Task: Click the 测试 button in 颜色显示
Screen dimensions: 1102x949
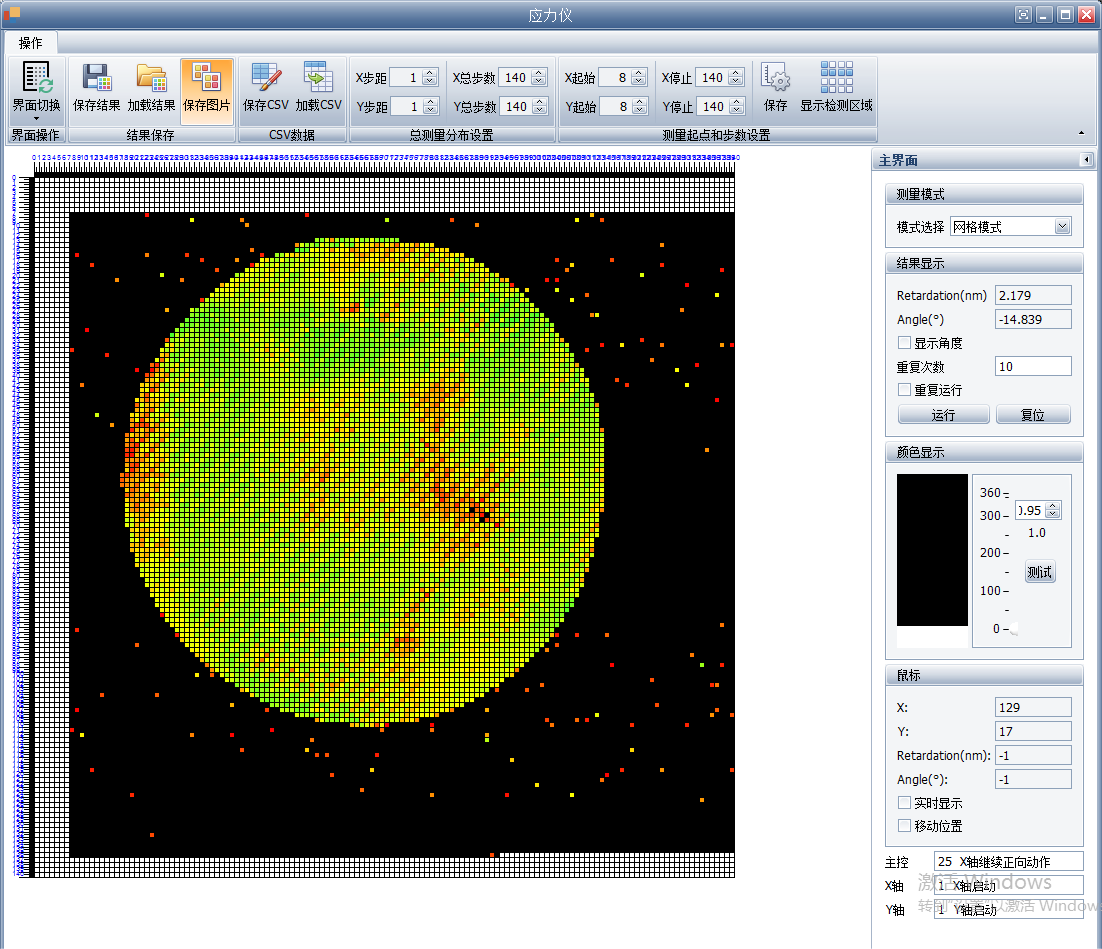Action: tap(1040, 572)
